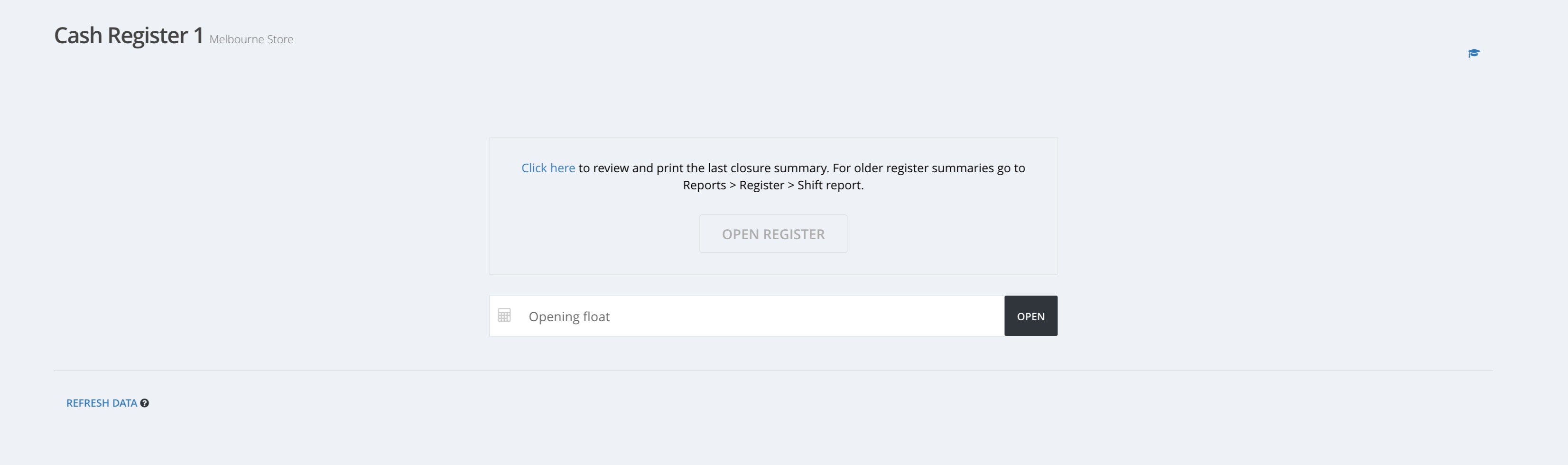The width and height of the screenshot is (1568, 465).
Task: Click "Register" between Reports and Shift report
Action: [761, 185]
